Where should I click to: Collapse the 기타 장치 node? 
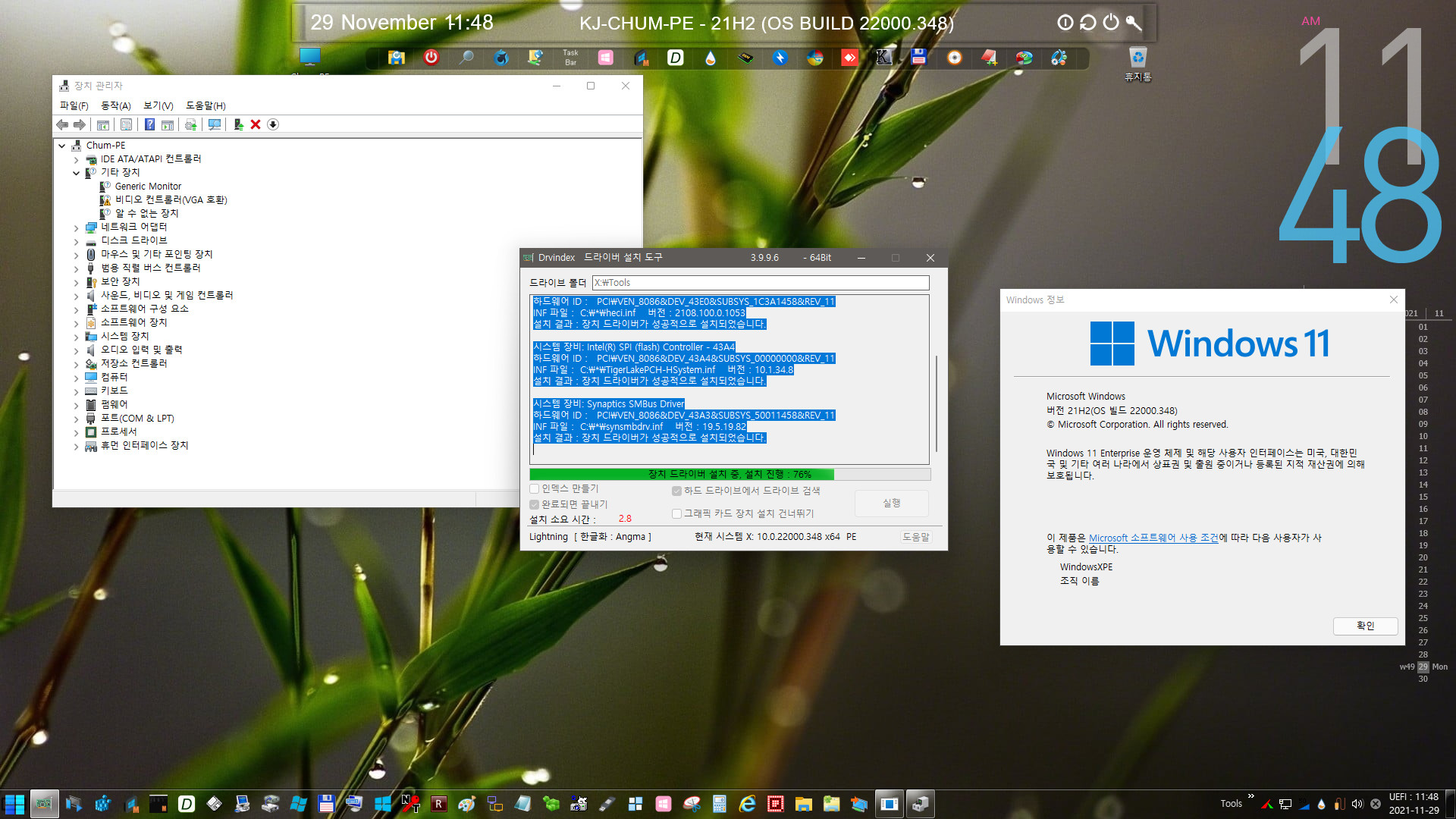76,173
